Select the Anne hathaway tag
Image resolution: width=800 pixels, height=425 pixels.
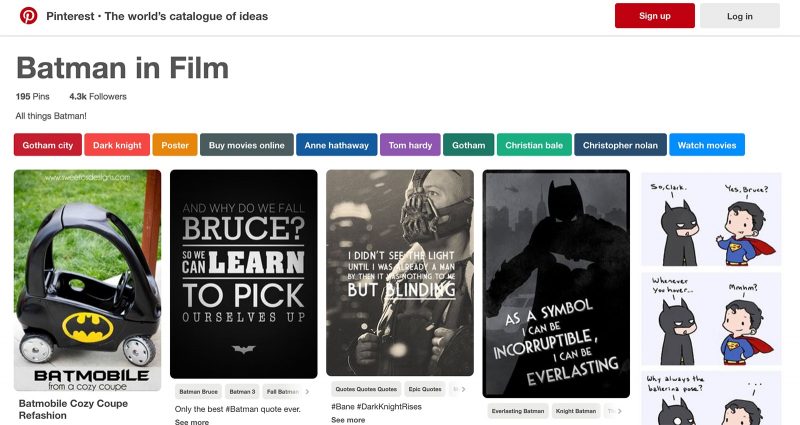tap(336, 145)
